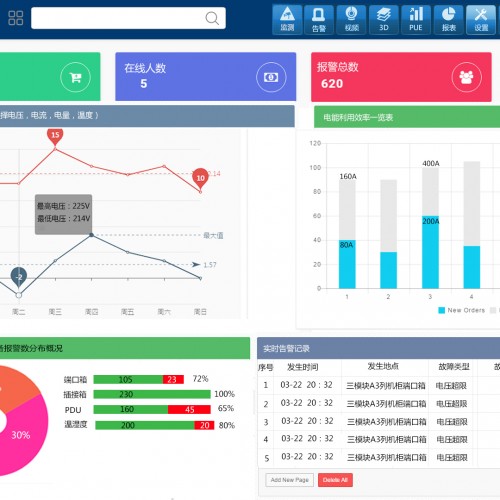Click the four-squares grid menu icon
Screen dimensions: 500x500
pyautogui.click(x=16, y=18)
